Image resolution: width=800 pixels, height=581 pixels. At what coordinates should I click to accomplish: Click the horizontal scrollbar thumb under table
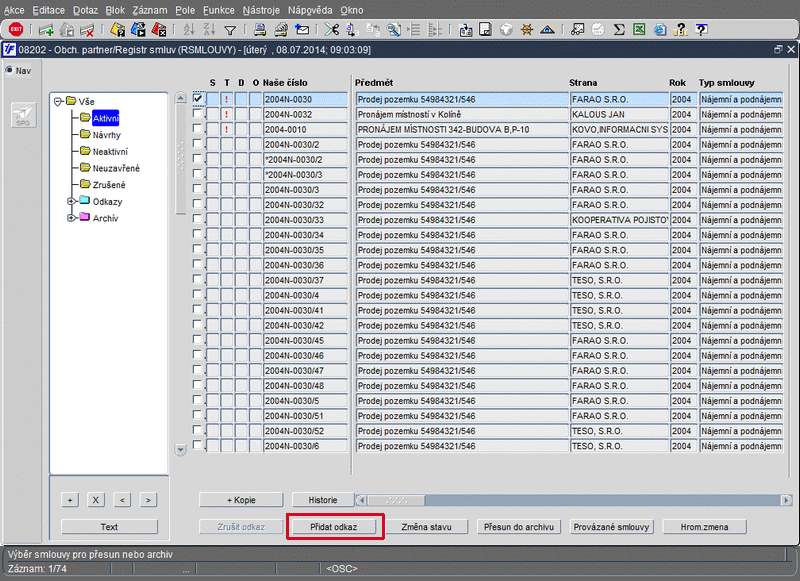click(x=396, y=500)
